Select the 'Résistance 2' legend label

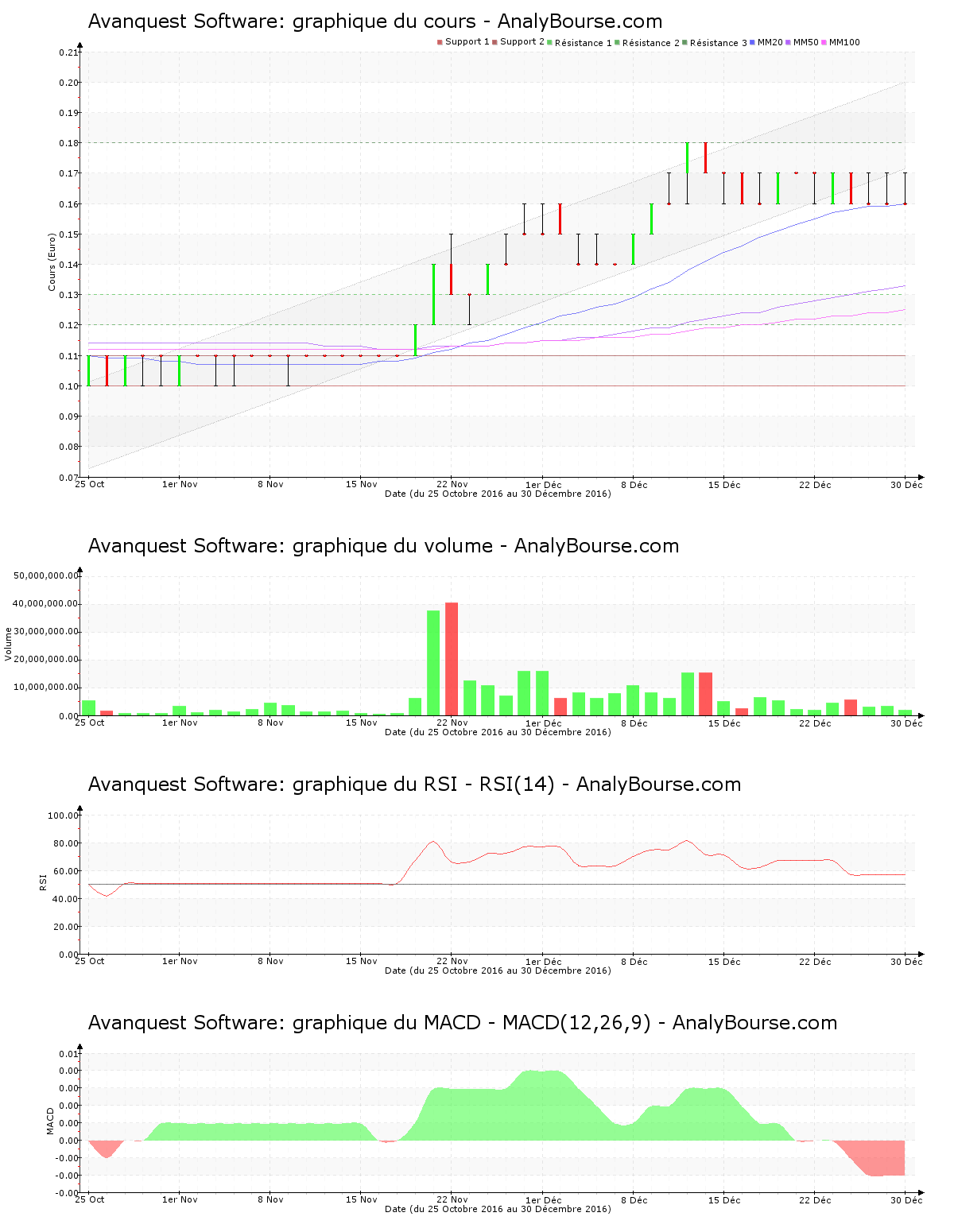click(651, 43)
